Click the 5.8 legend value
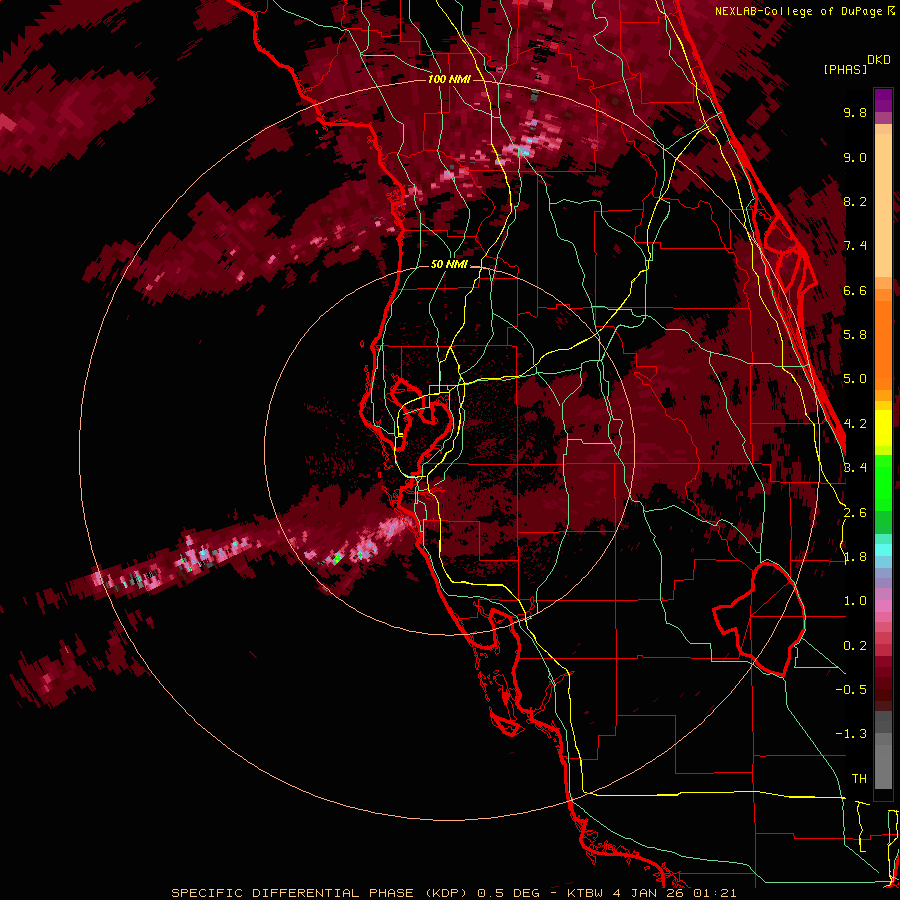Screen dimensions: 900x900 coord(855,335)
